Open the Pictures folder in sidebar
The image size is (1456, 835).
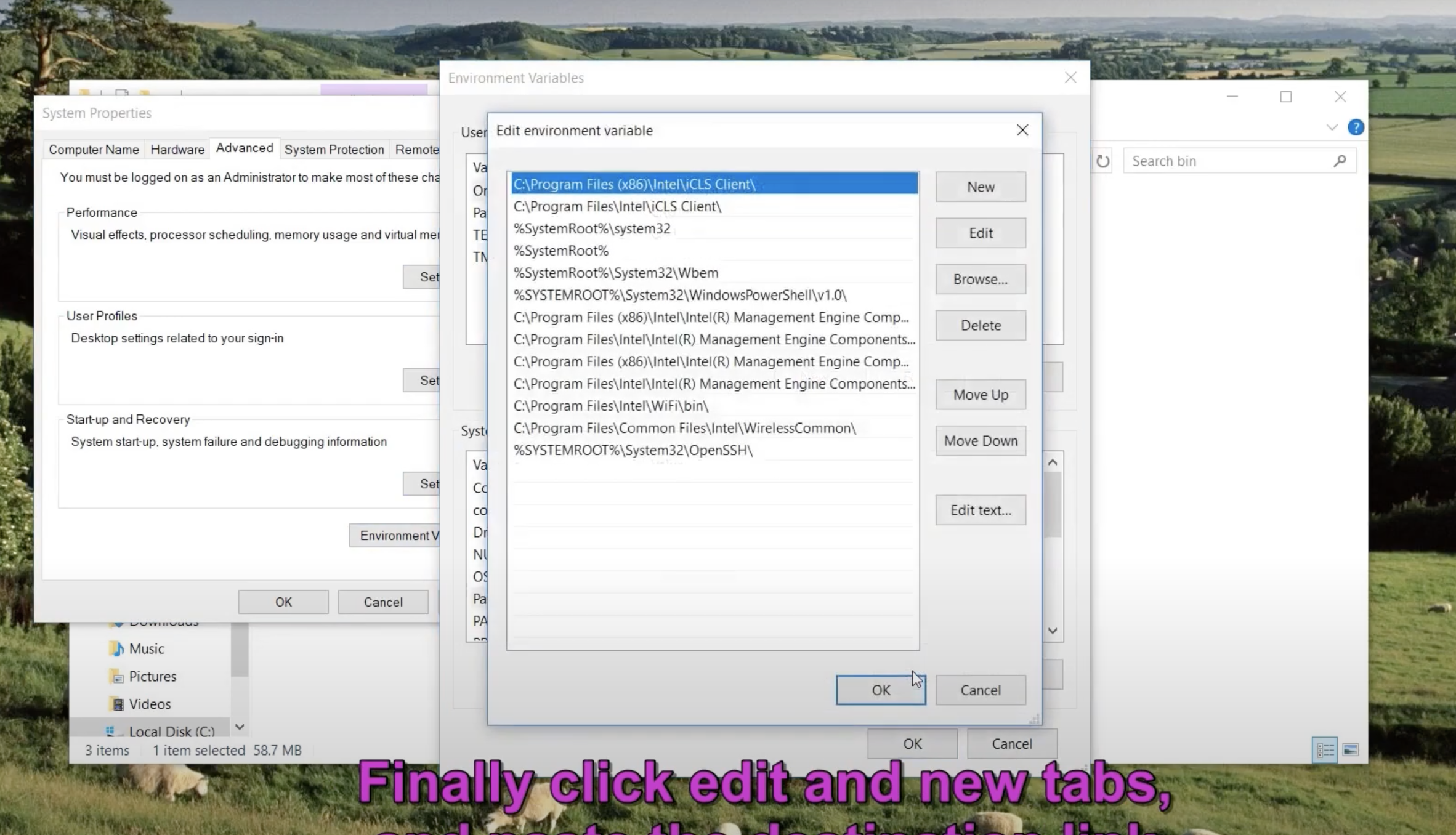[x=152, y=676]
